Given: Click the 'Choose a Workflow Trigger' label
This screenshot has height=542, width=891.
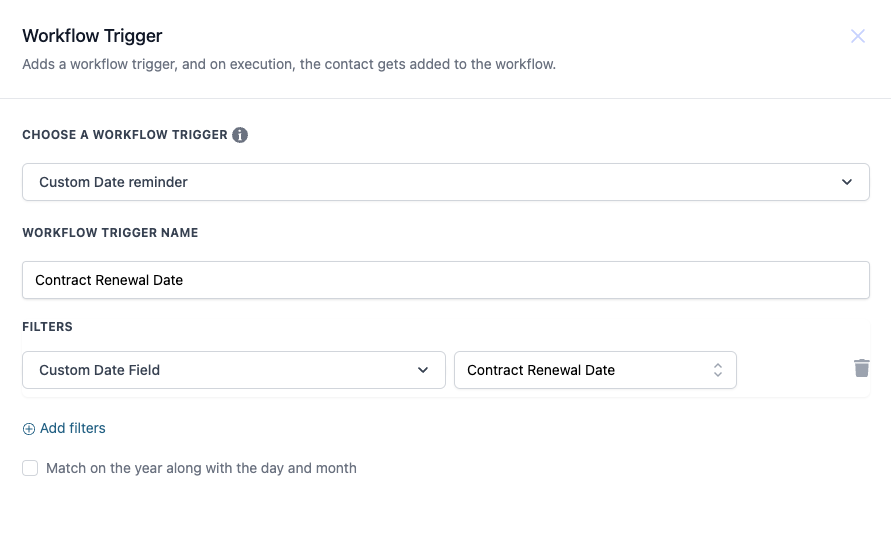Looking at the screenshot, I should [125, 135].
